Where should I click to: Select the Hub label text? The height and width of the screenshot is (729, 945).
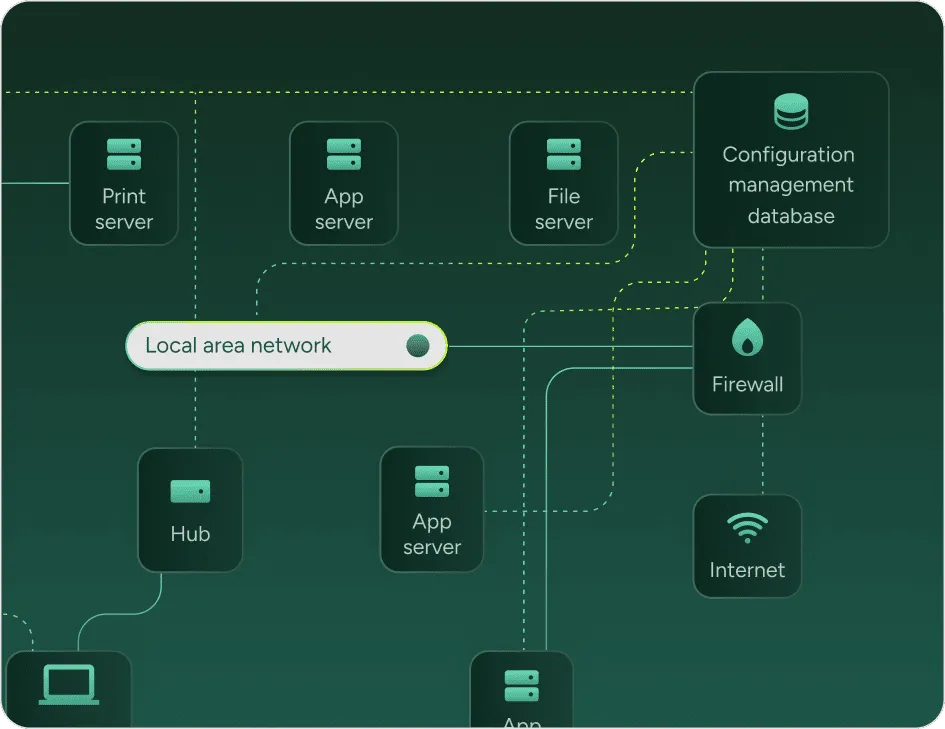tap(190, 534)
